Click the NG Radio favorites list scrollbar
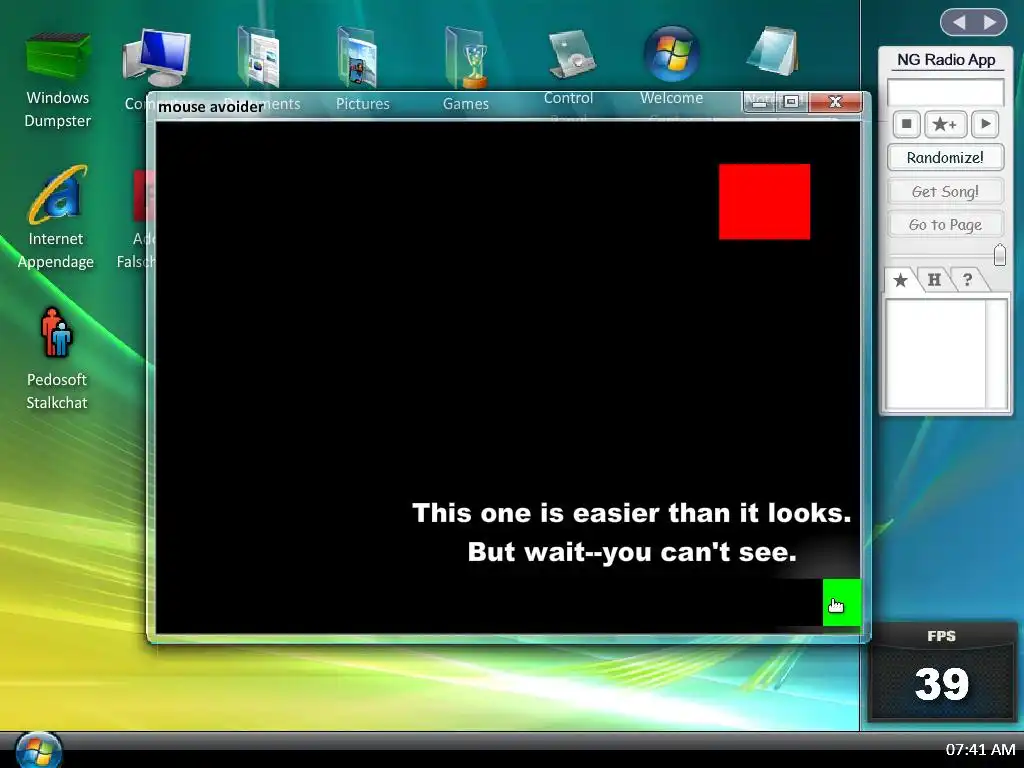1024x768 pixels. click(x=997, y=355)
